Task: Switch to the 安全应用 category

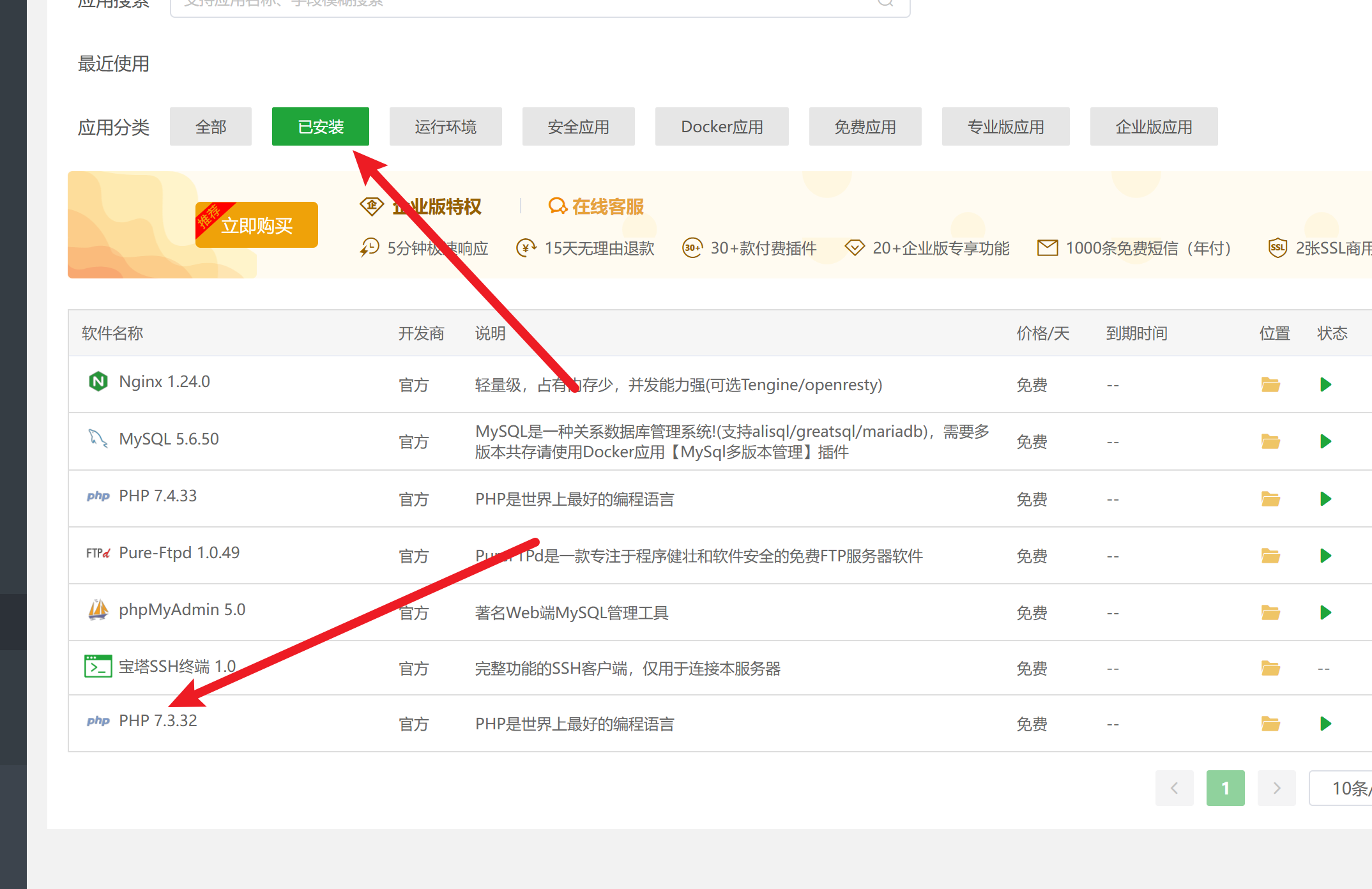Action: click(x=579, y=126)
